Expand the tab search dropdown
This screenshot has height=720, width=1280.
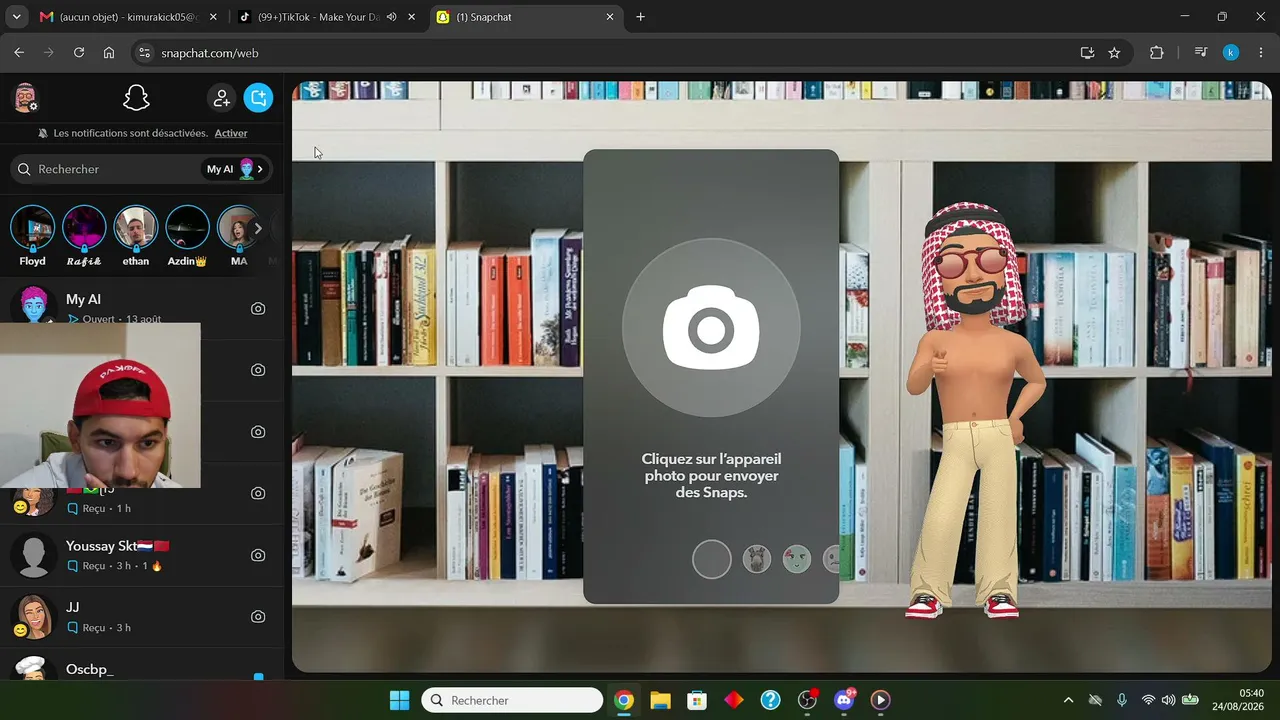(16, 17)
